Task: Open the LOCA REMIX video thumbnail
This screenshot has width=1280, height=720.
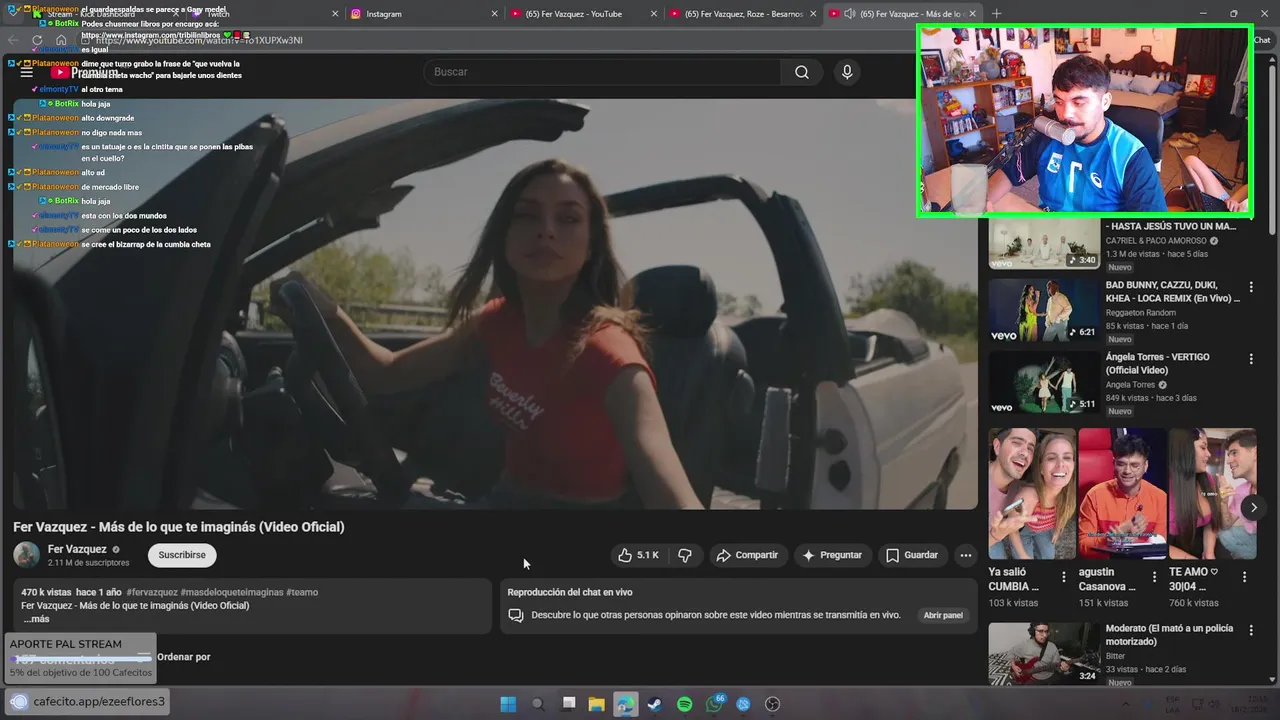Action: pos(1044,310)
